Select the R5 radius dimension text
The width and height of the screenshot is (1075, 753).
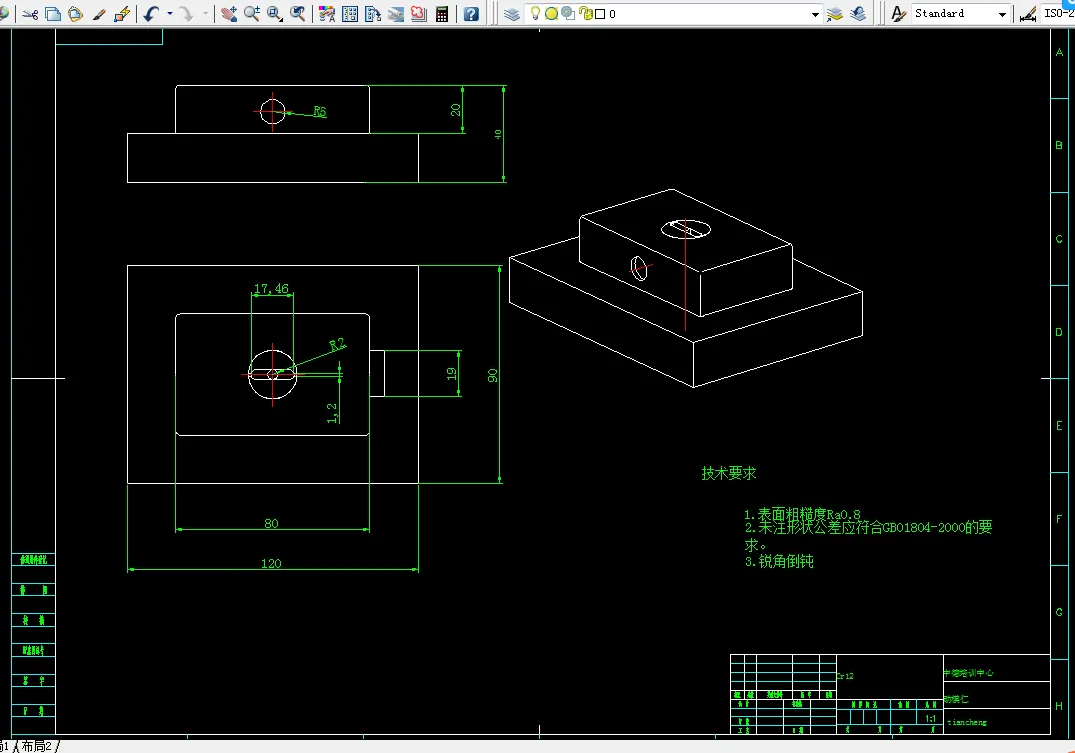(x=319, y=111)
